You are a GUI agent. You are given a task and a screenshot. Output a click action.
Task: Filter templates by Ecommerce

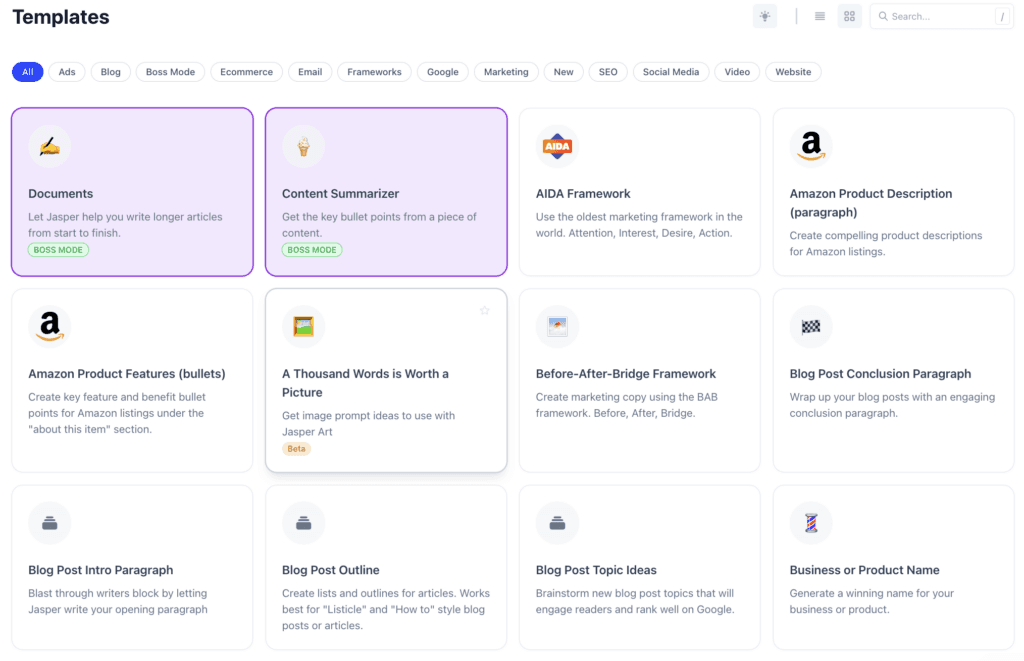pos(246,72)
